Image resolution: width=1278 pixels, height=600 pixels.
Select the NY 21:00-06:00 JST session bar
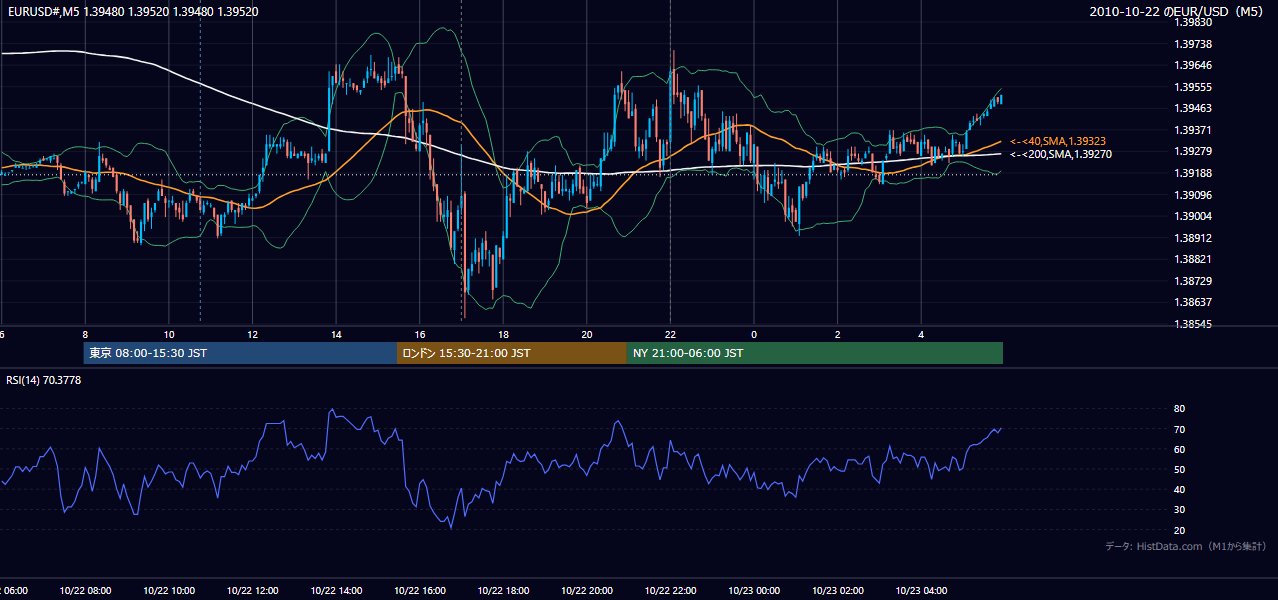click(x=815, y=353)
